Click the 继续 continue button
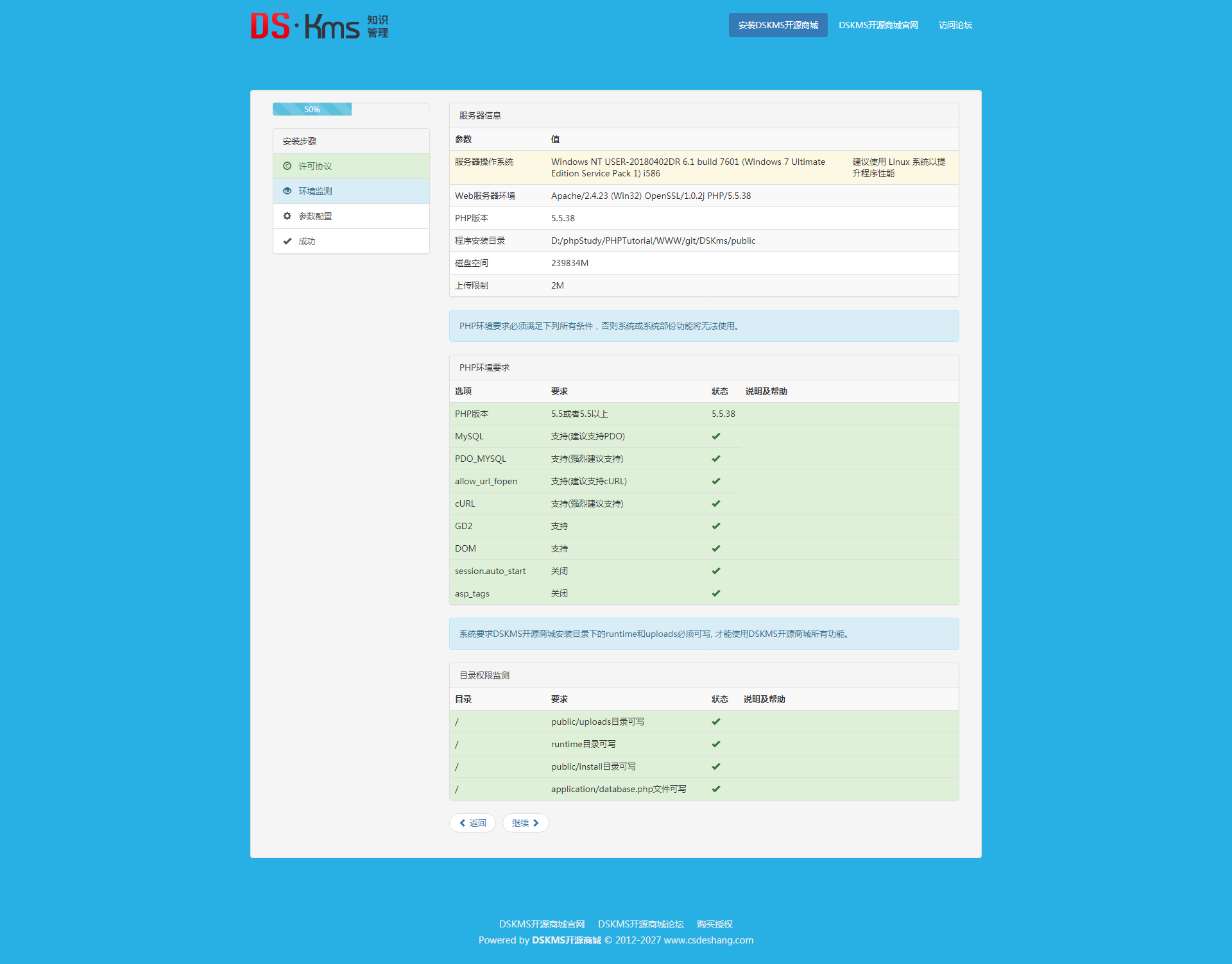The height and width of the screenshot is (964, 1232). click(x=526, y=823)
